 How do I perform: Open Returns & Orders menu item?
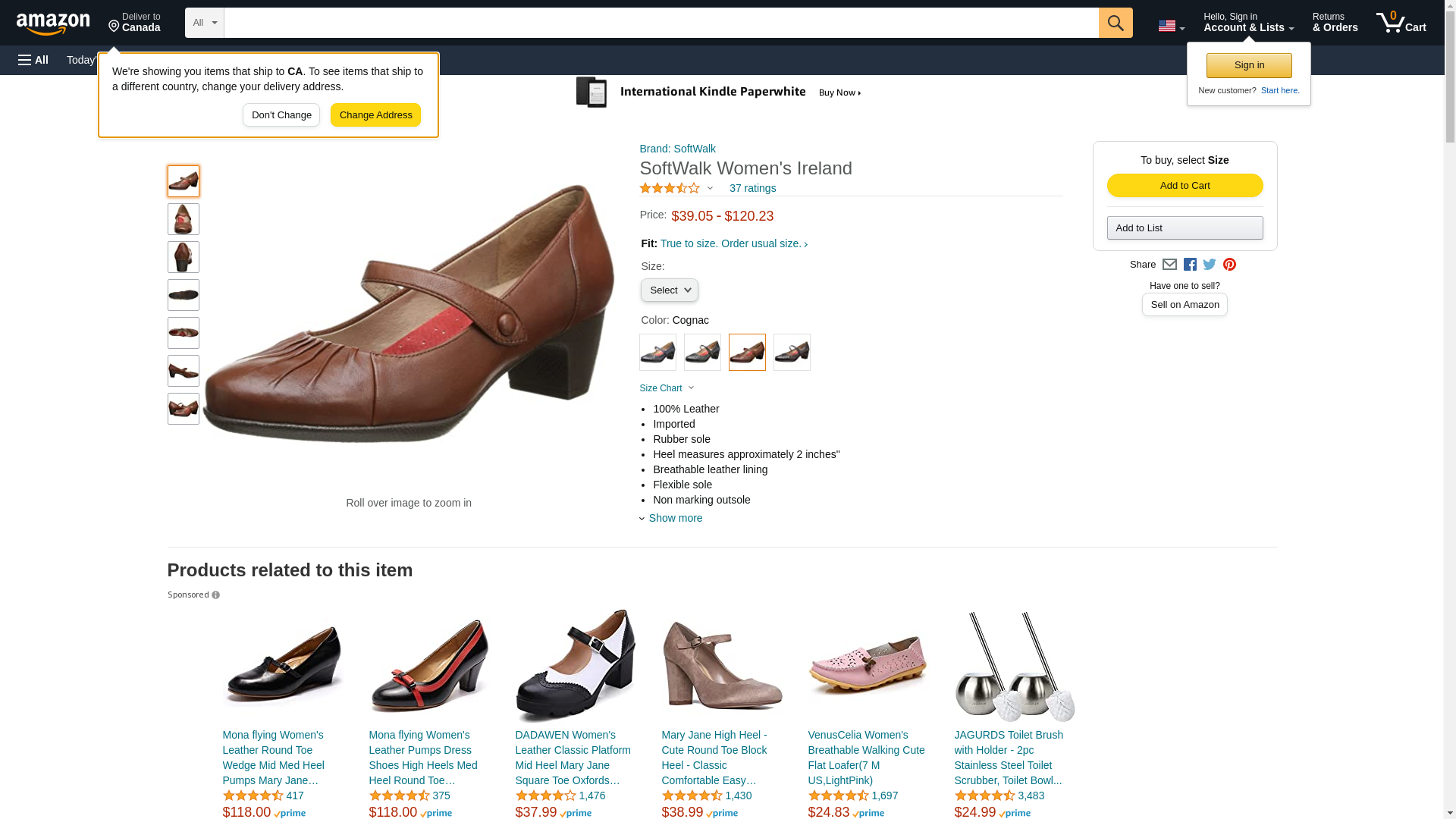coord(1335,23)
